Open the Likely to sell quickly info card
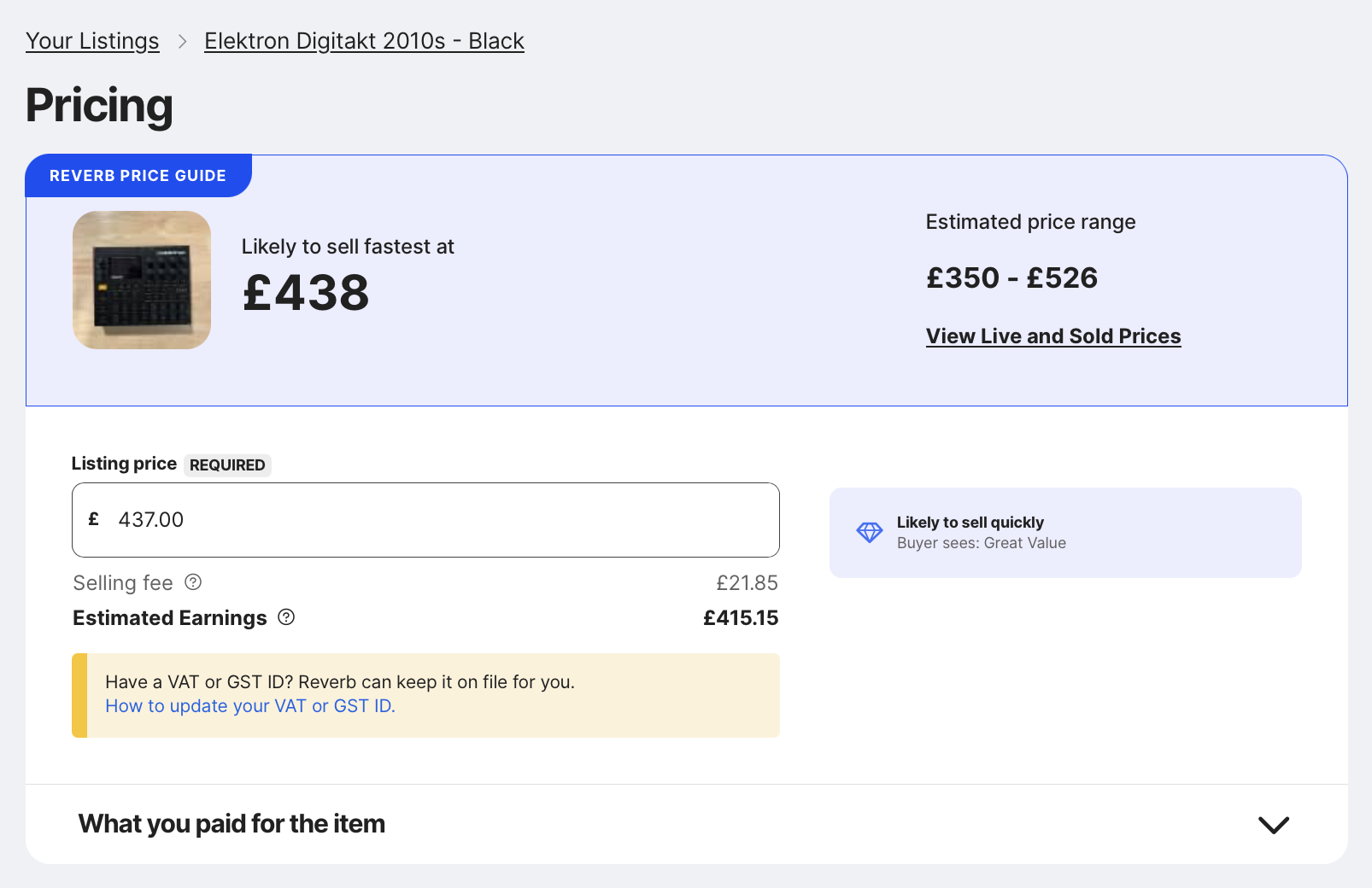 click(1065, 532)
